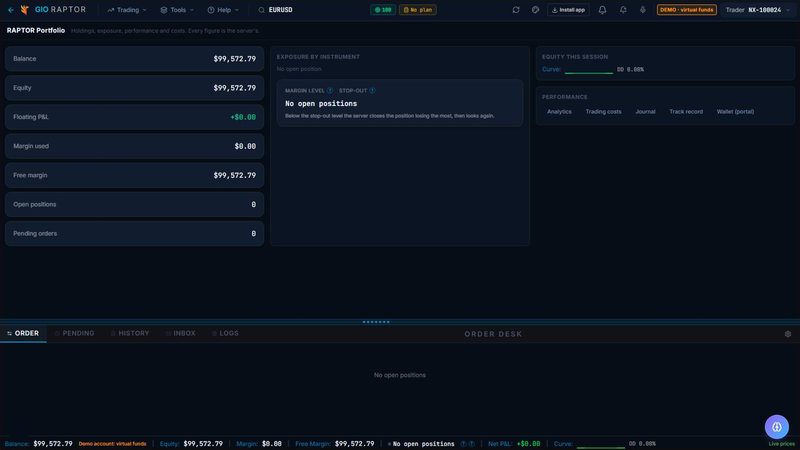Viewport: 800px width, 450px height.
Task: Click the first help icon in status bar
Action: click(463, 444)
